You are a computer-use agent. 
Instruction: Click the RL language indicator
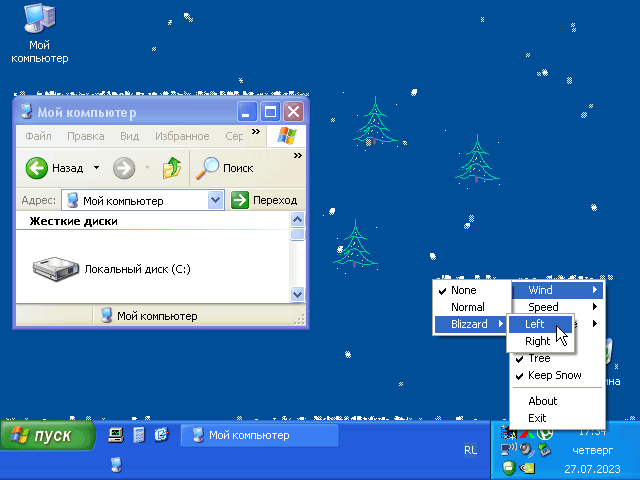pos(470,450)
